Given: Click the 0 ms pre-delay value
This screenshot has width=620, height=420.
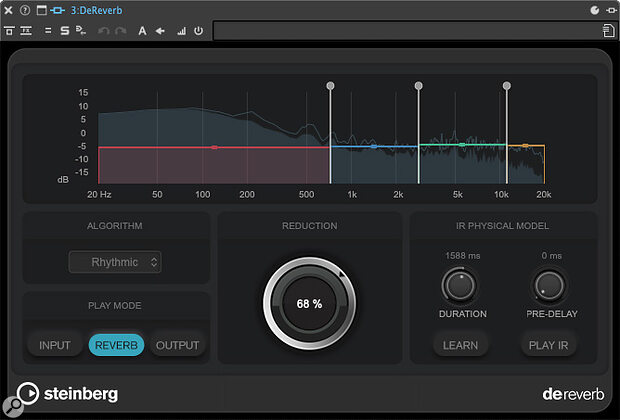Looking at the screenshot, I should 552,256.
